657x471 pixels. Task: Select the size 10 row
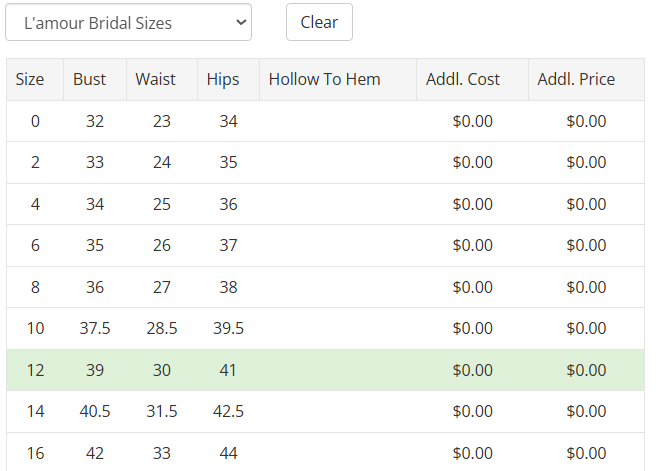click(x=325, y=329)
